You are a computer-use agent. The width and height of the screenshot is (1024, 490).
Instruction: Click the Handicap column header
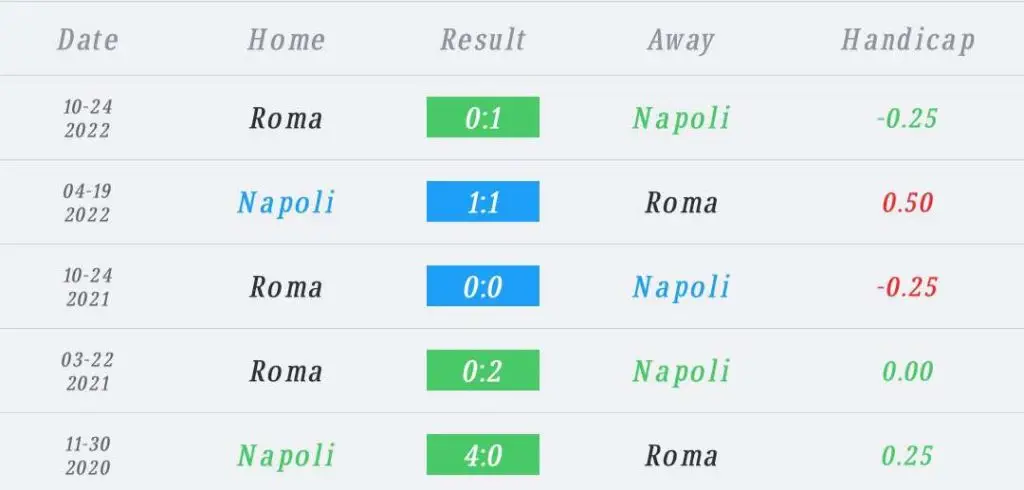coord(908,41)
